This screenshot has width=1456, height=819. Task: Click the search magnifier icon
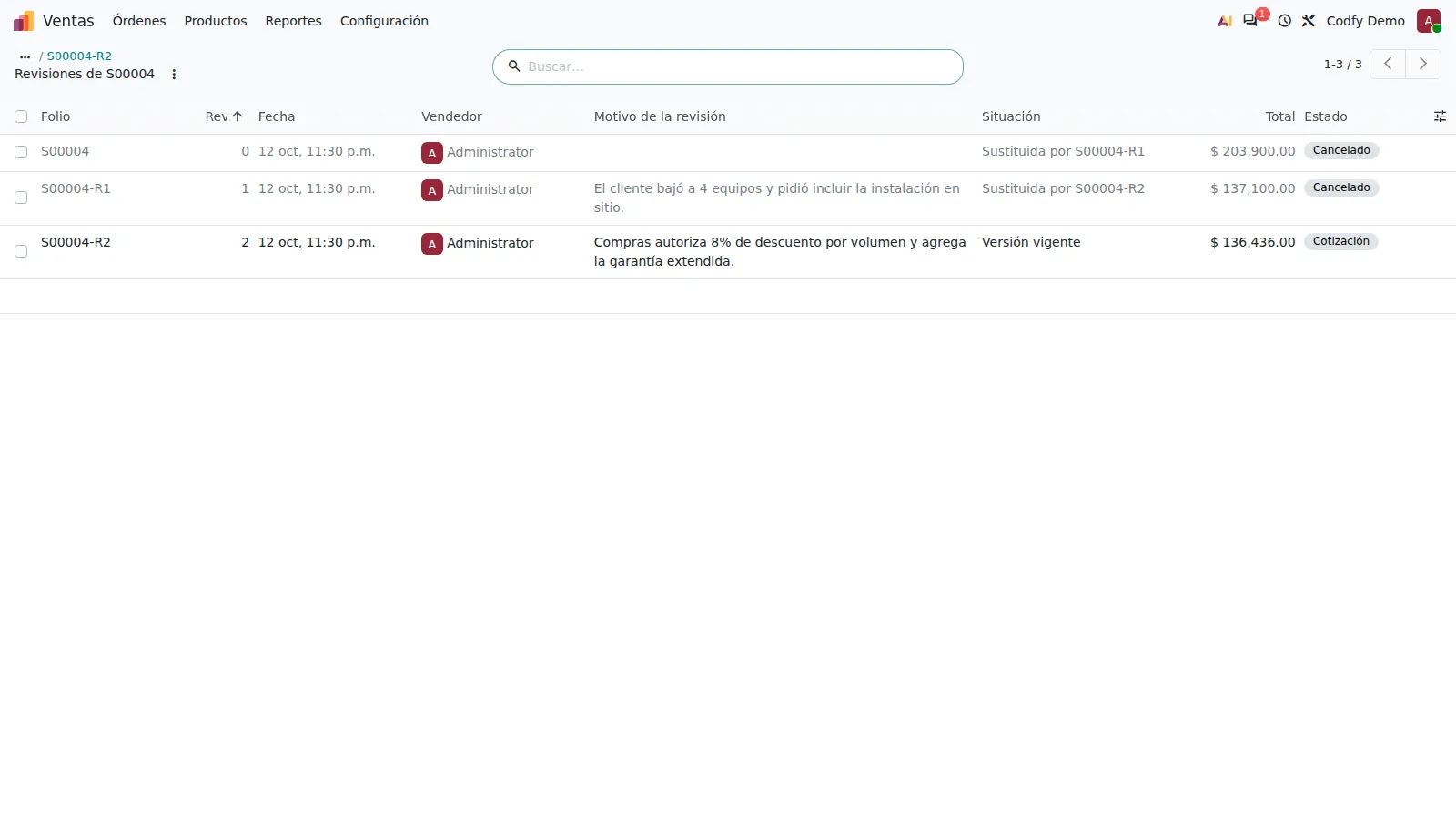(x=514, y=66)
